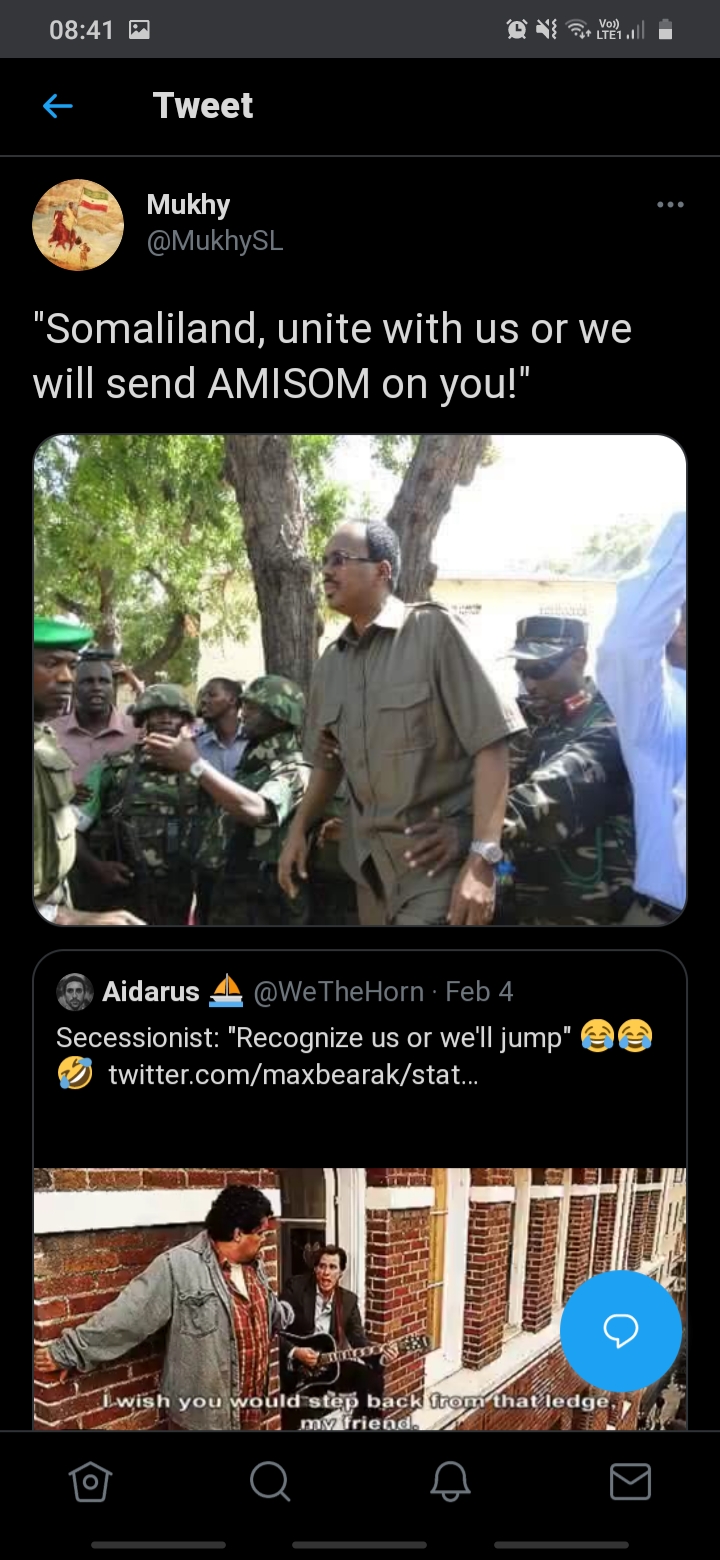Open the Messages envelope icon
This screenshot has height=1560, width=720.
630,1482
